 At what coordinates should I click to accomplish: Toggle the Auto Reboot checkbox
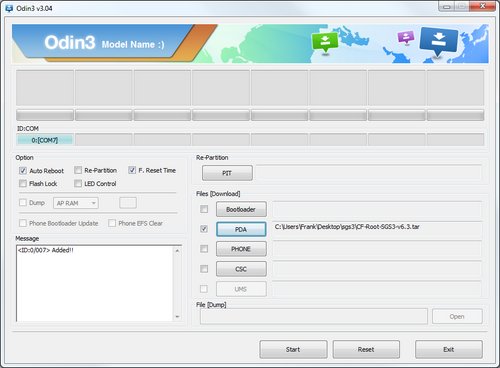click(23, 171)
